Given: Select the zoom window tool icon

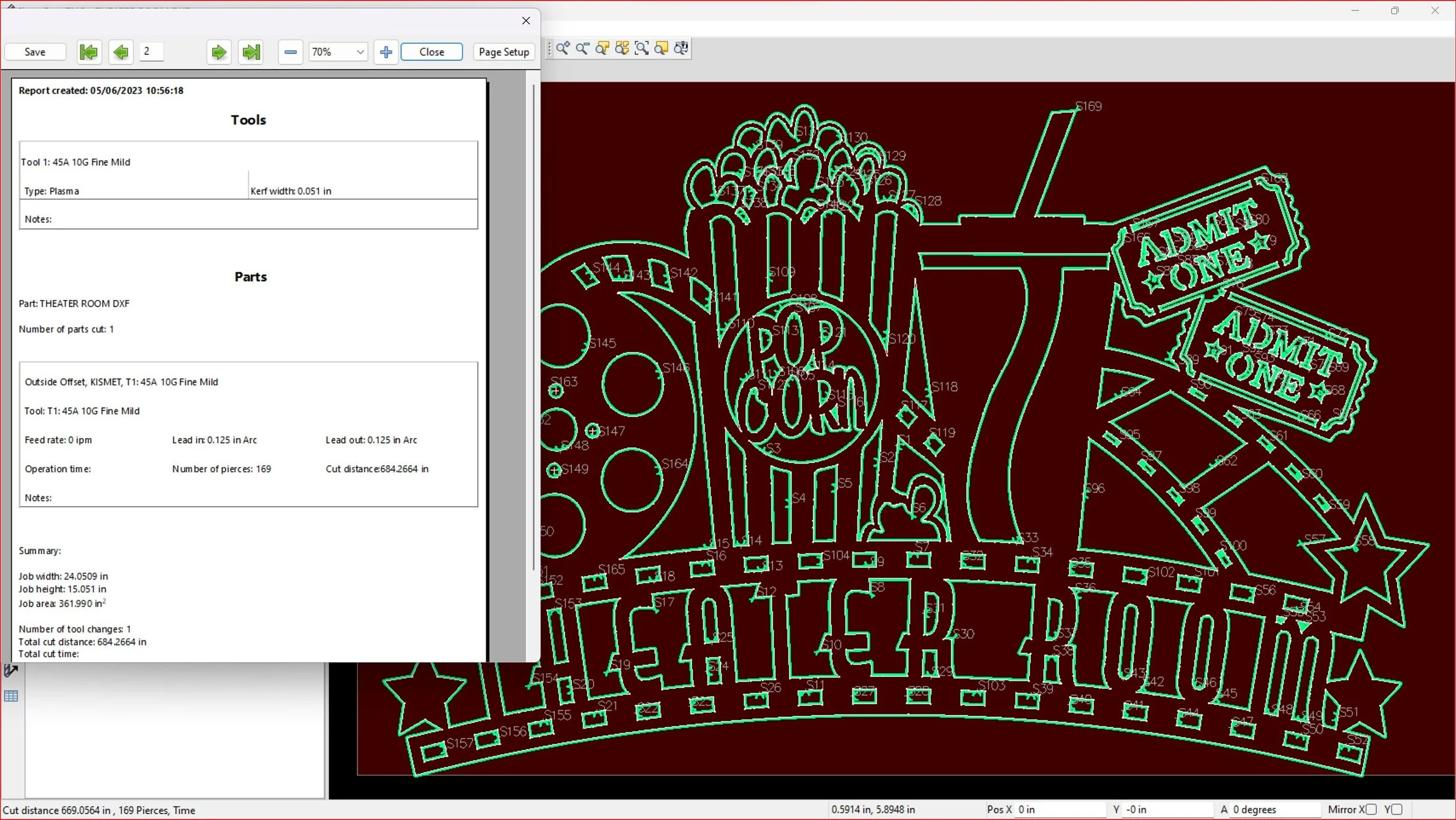Looking at the screenshot, I should click(x=642, y=48).
